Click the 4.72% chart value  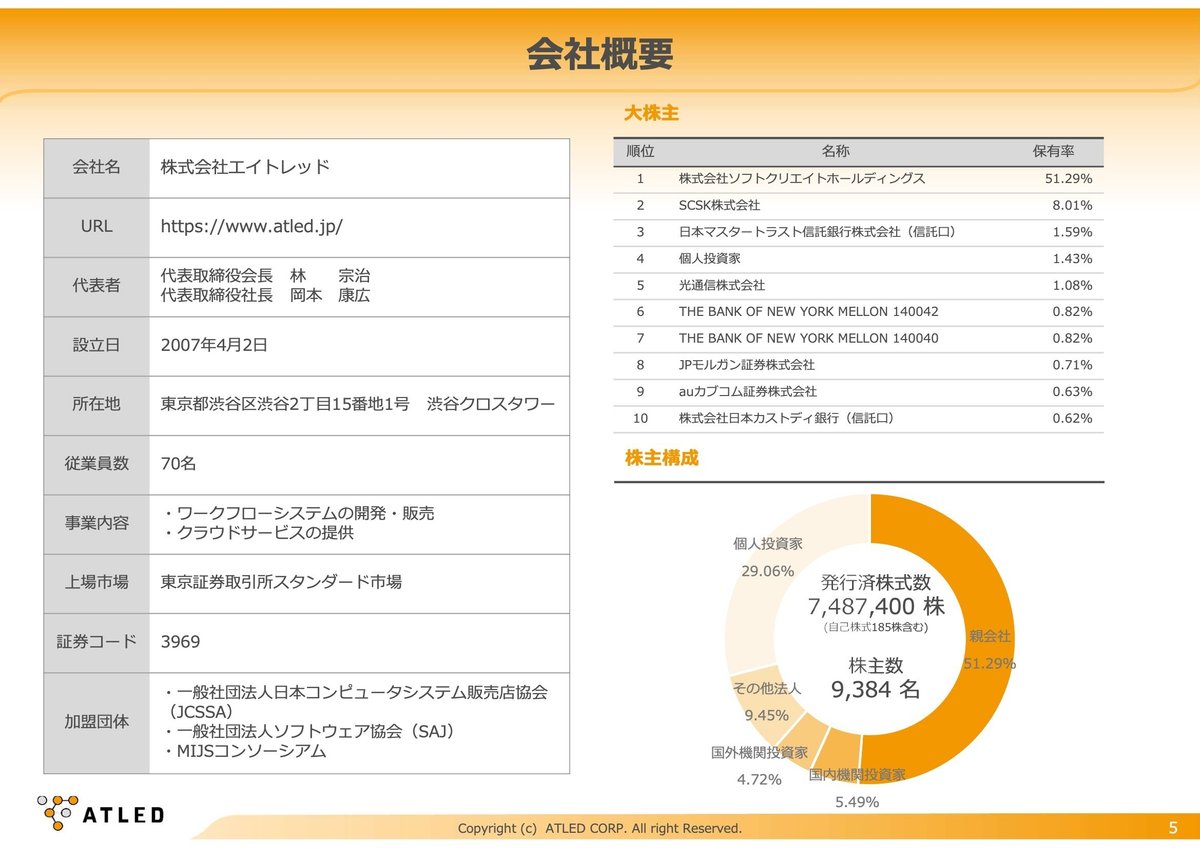pos(759,780)
